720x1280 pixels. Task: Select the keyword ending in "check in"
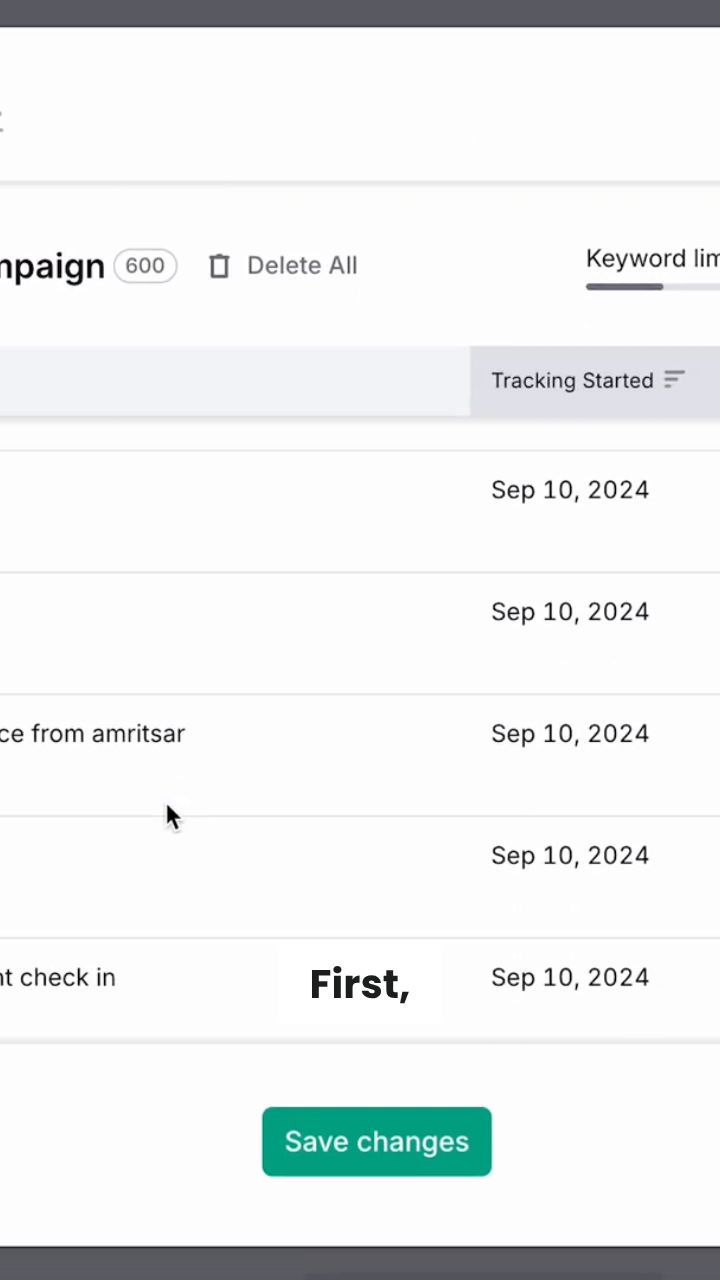58,978
